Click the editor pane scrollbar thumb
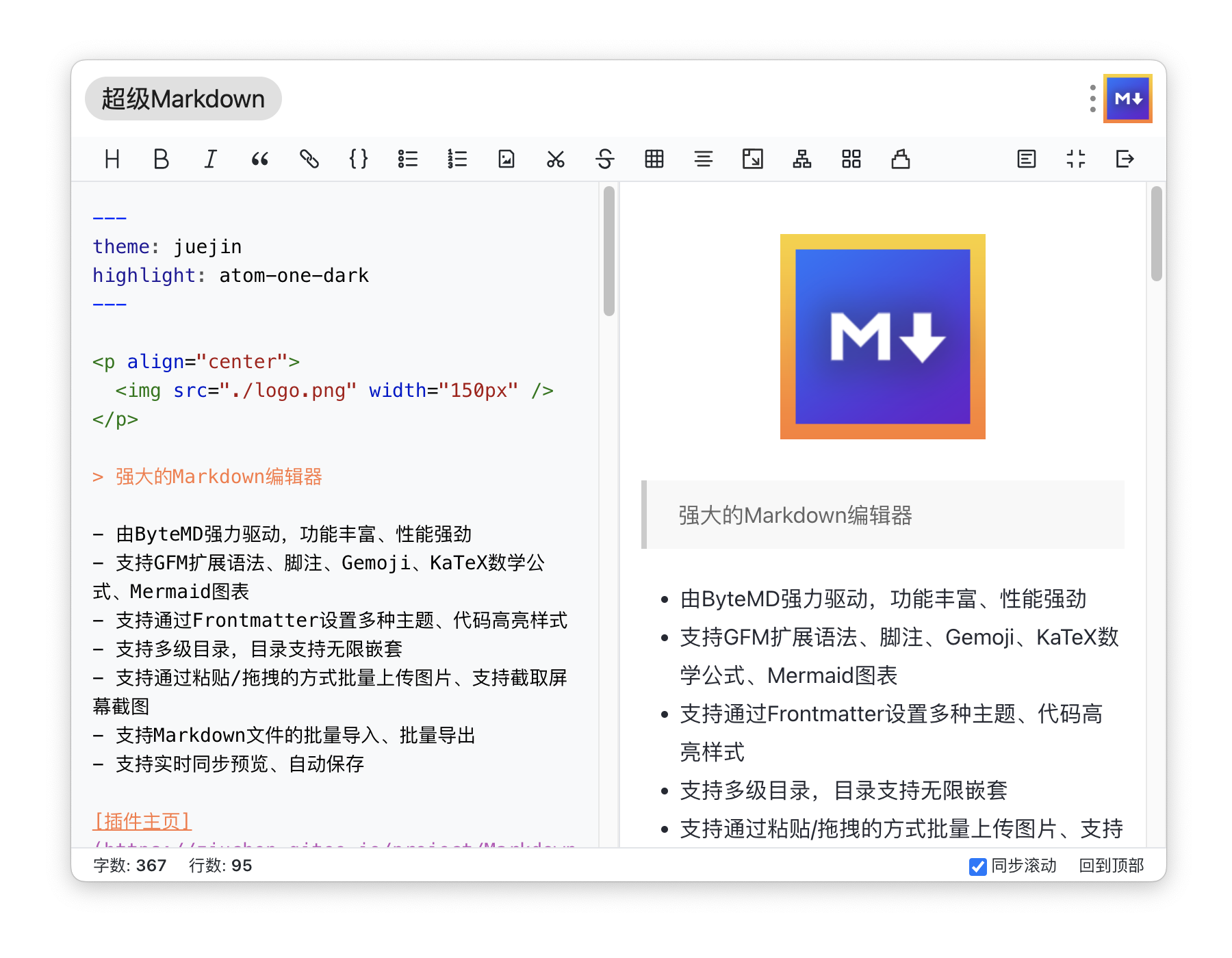Image resolution: width=1232 pixels, height=958 pixels. [x=609, y=250]
